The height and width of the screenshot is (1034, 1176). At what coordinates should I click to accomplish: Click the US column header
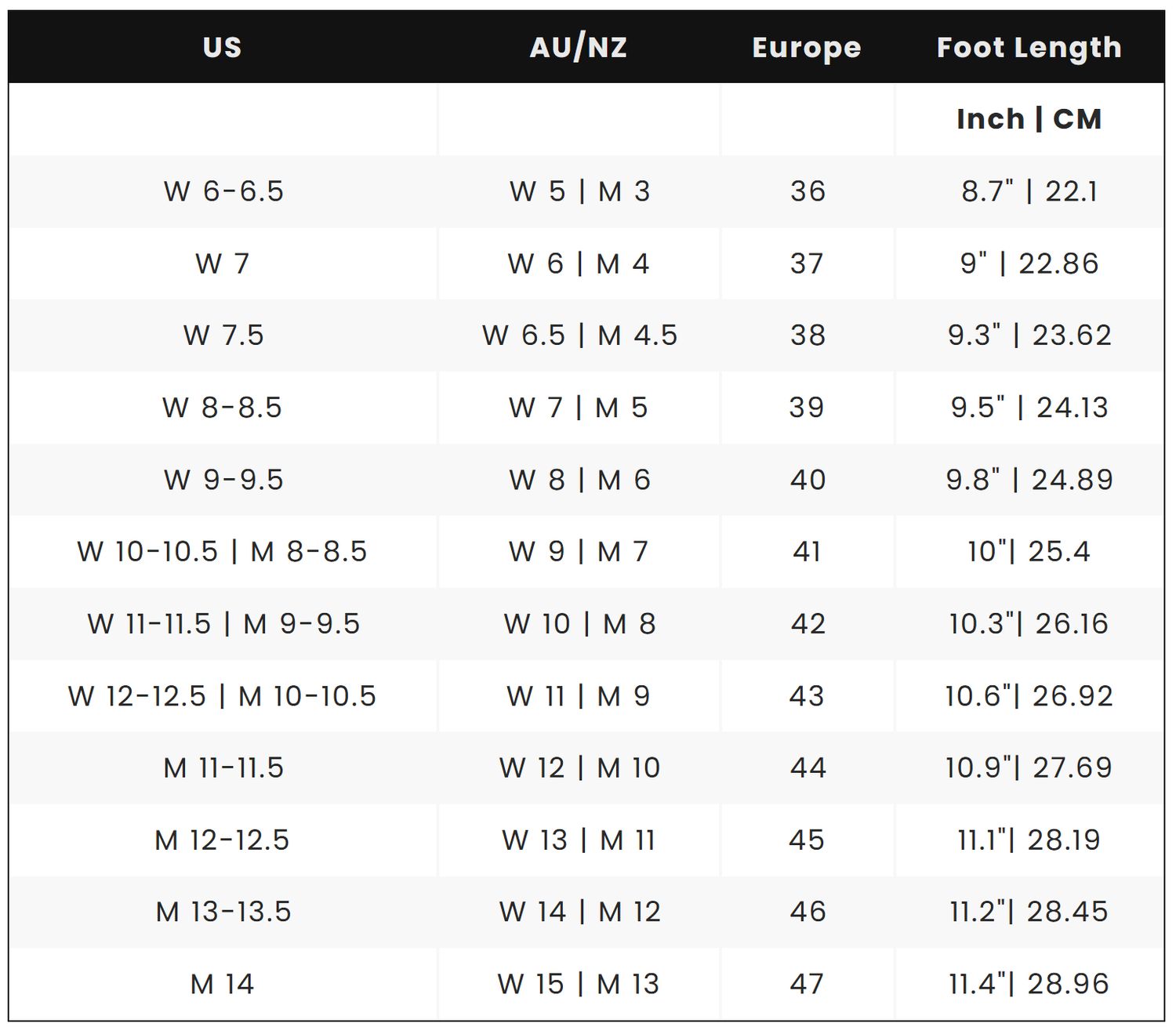click(222, 48)
